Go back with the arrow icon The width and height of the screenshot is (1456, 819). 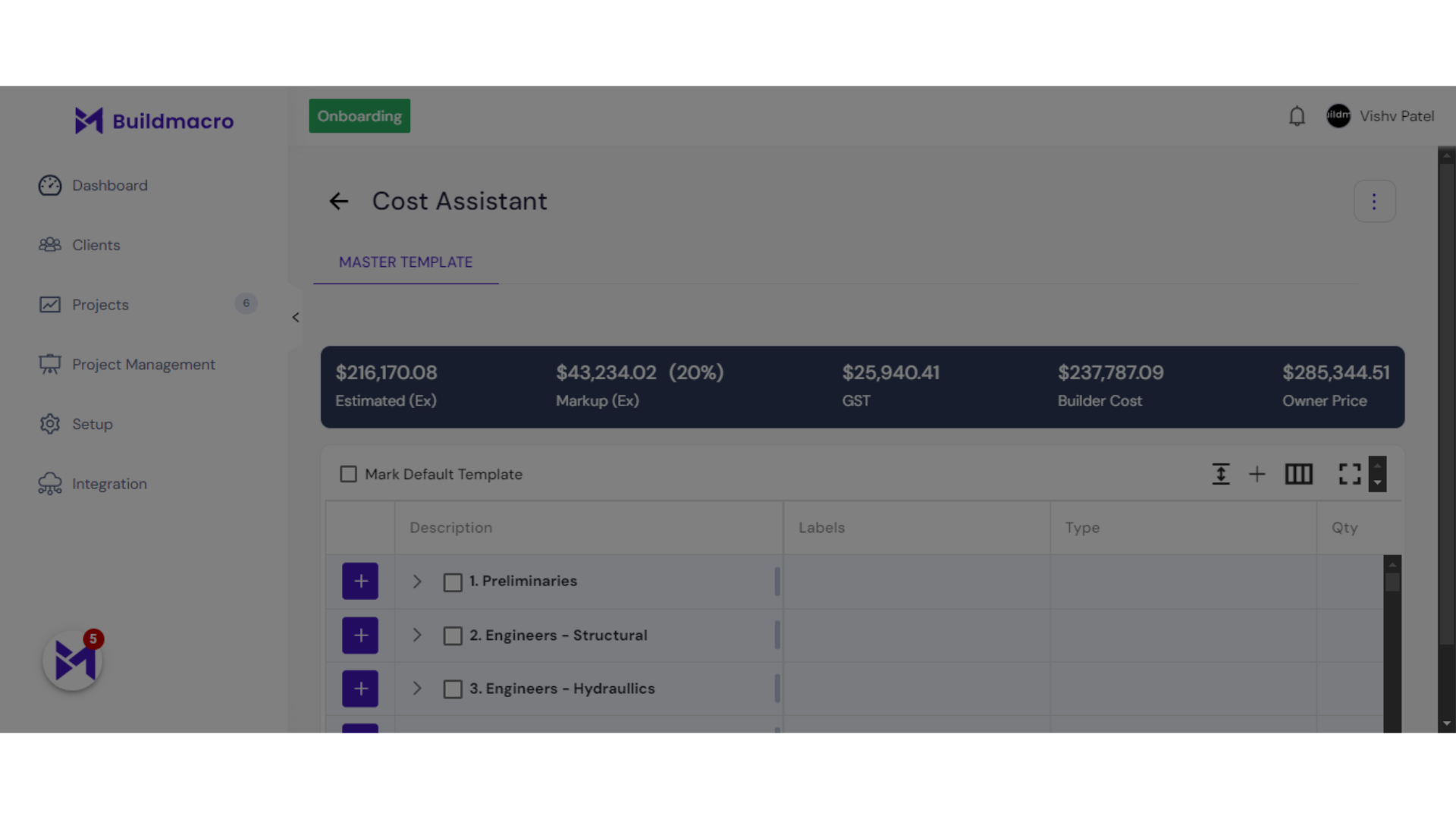point(339,201)
